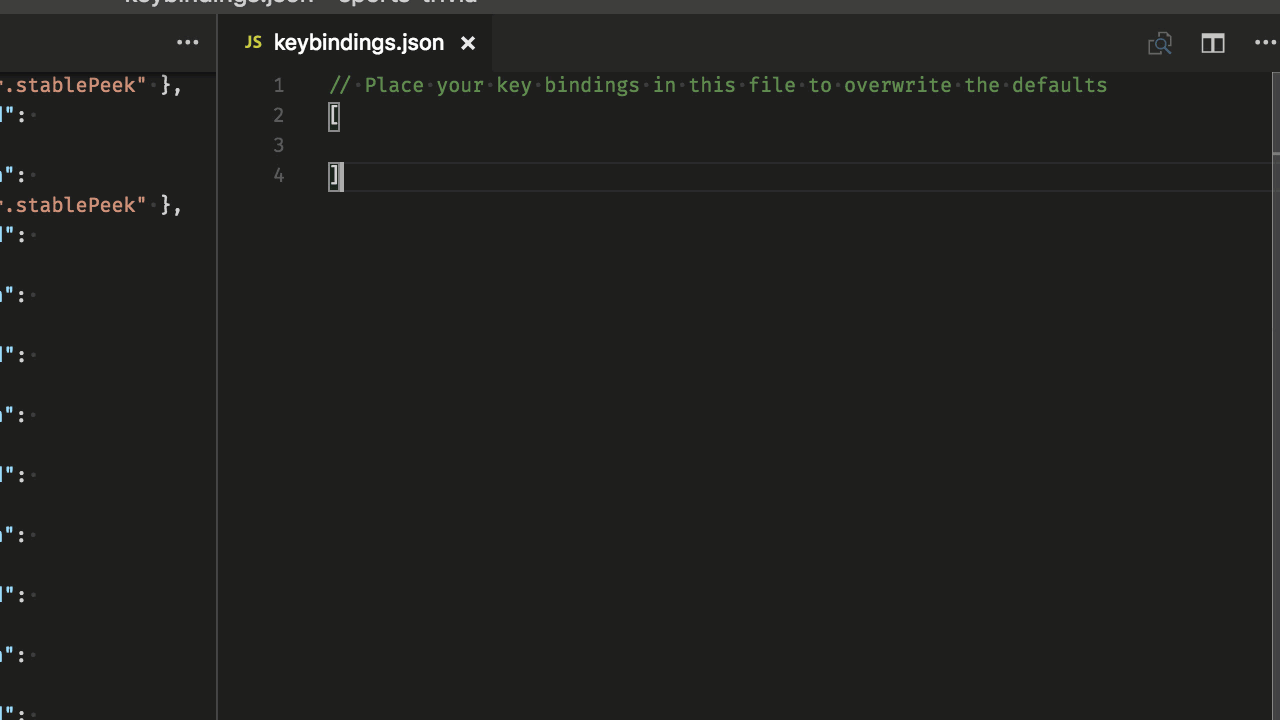Click line number 2 in the gutter
1280x720 pixels.
pos(279,115)
